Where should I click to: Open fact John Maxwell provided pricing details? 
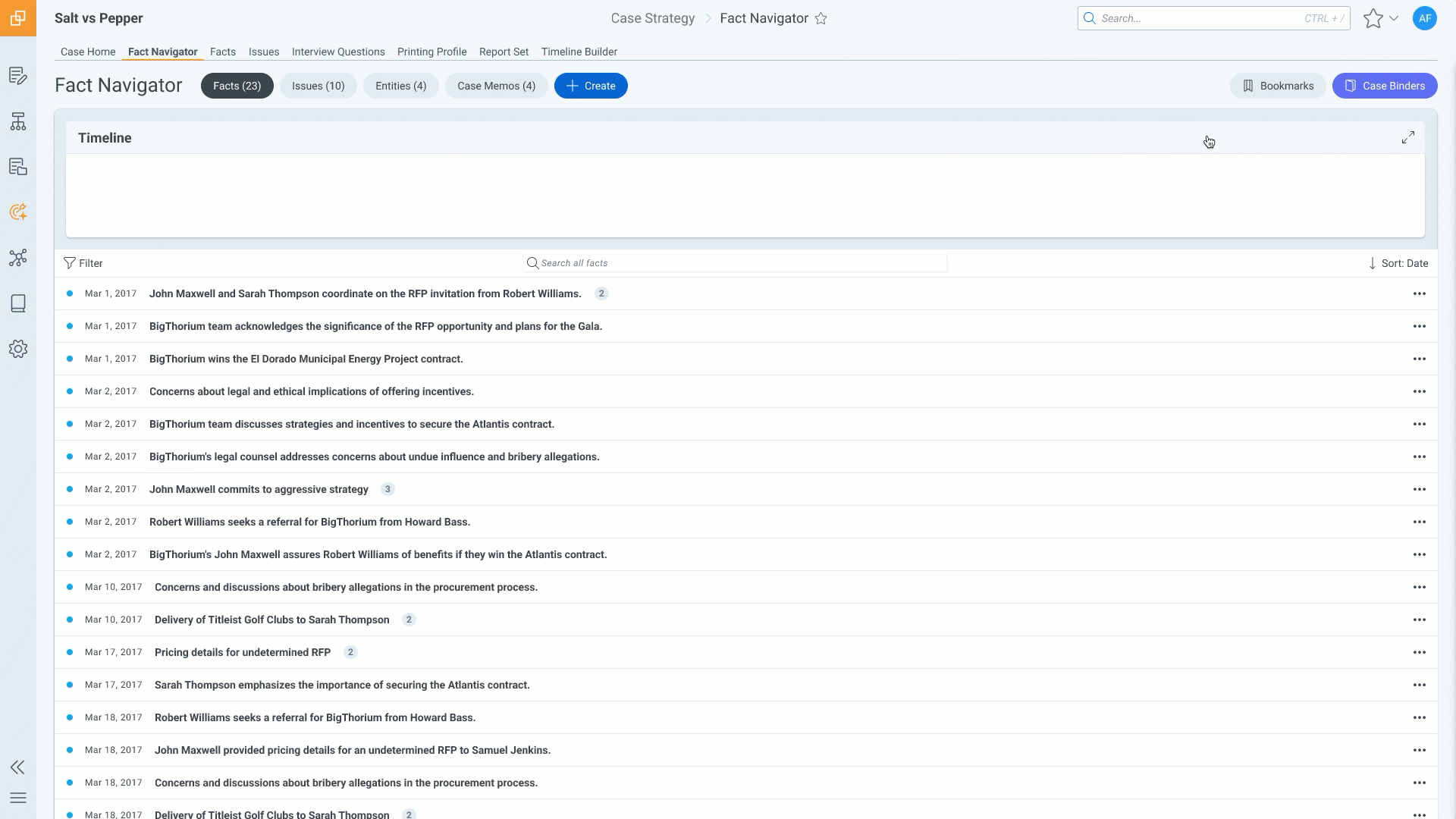click(353, 750)
